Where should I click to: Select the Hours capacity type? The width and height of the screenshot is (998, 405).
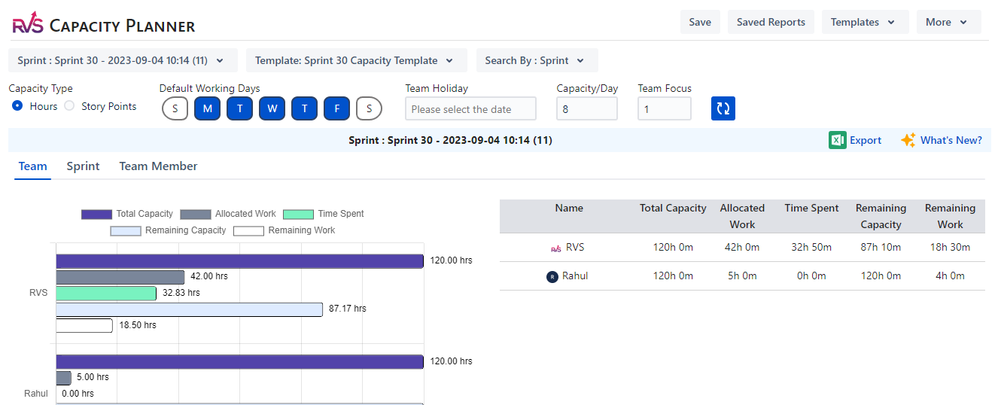tap(18, 106)
